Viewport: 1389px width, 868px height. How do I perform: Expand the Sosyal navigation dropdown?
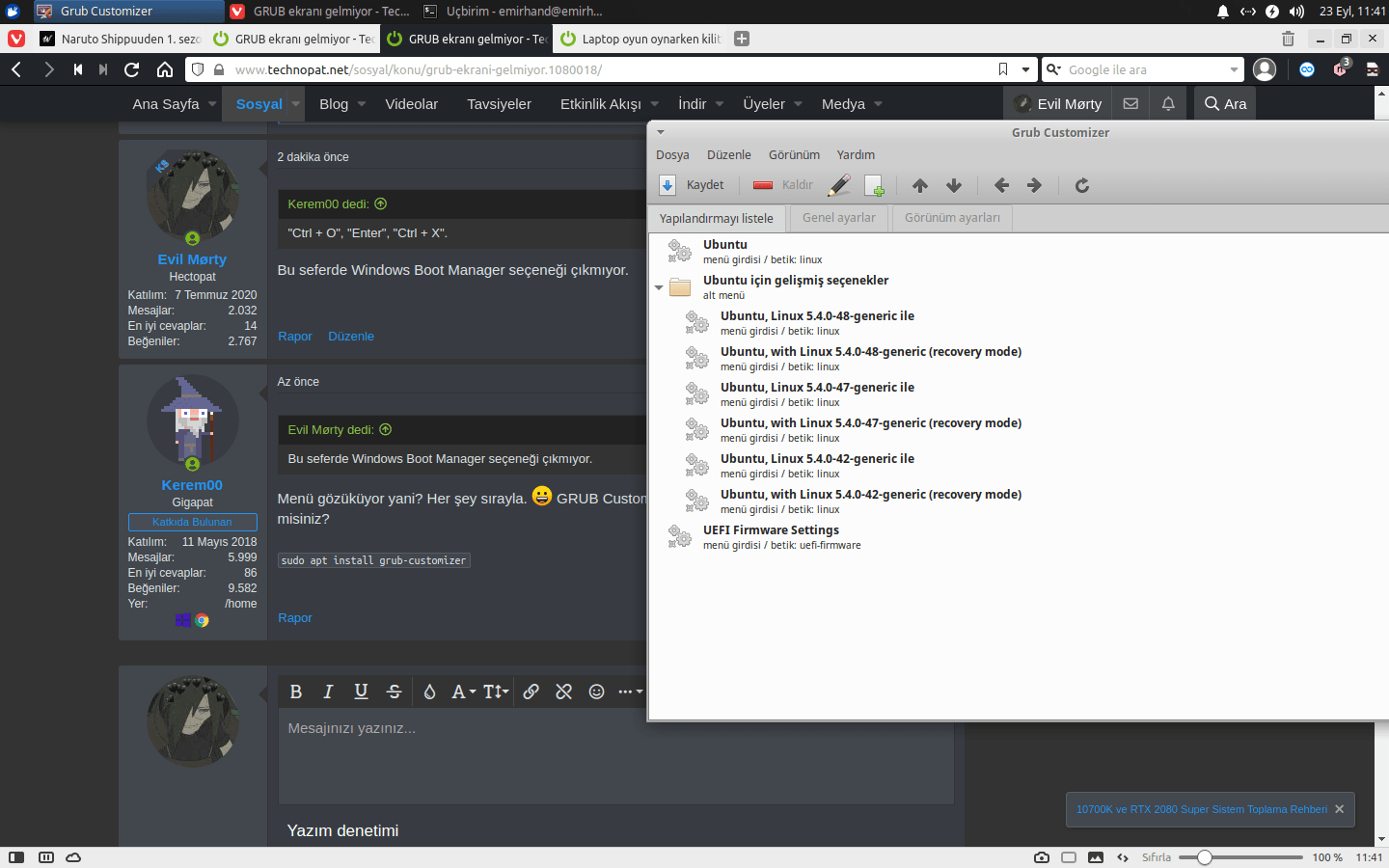click(x=296, y=103)
